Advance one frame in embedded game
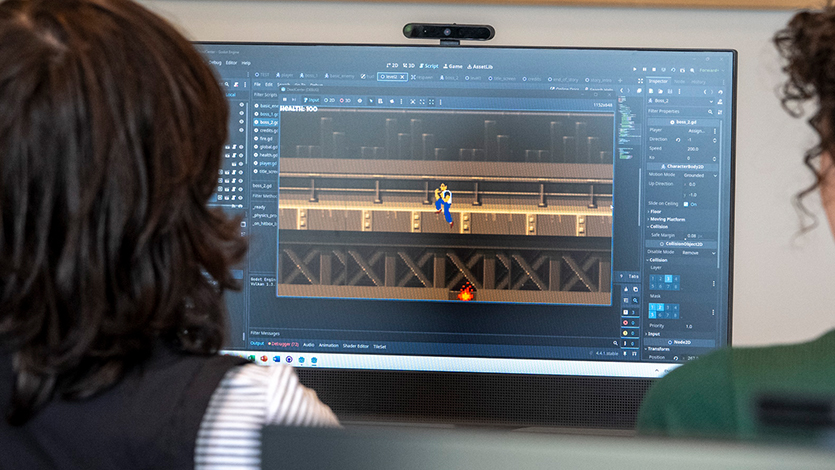The height and width of the screenshot is (470, 835). pyautogui.click(x=294, y=100)
